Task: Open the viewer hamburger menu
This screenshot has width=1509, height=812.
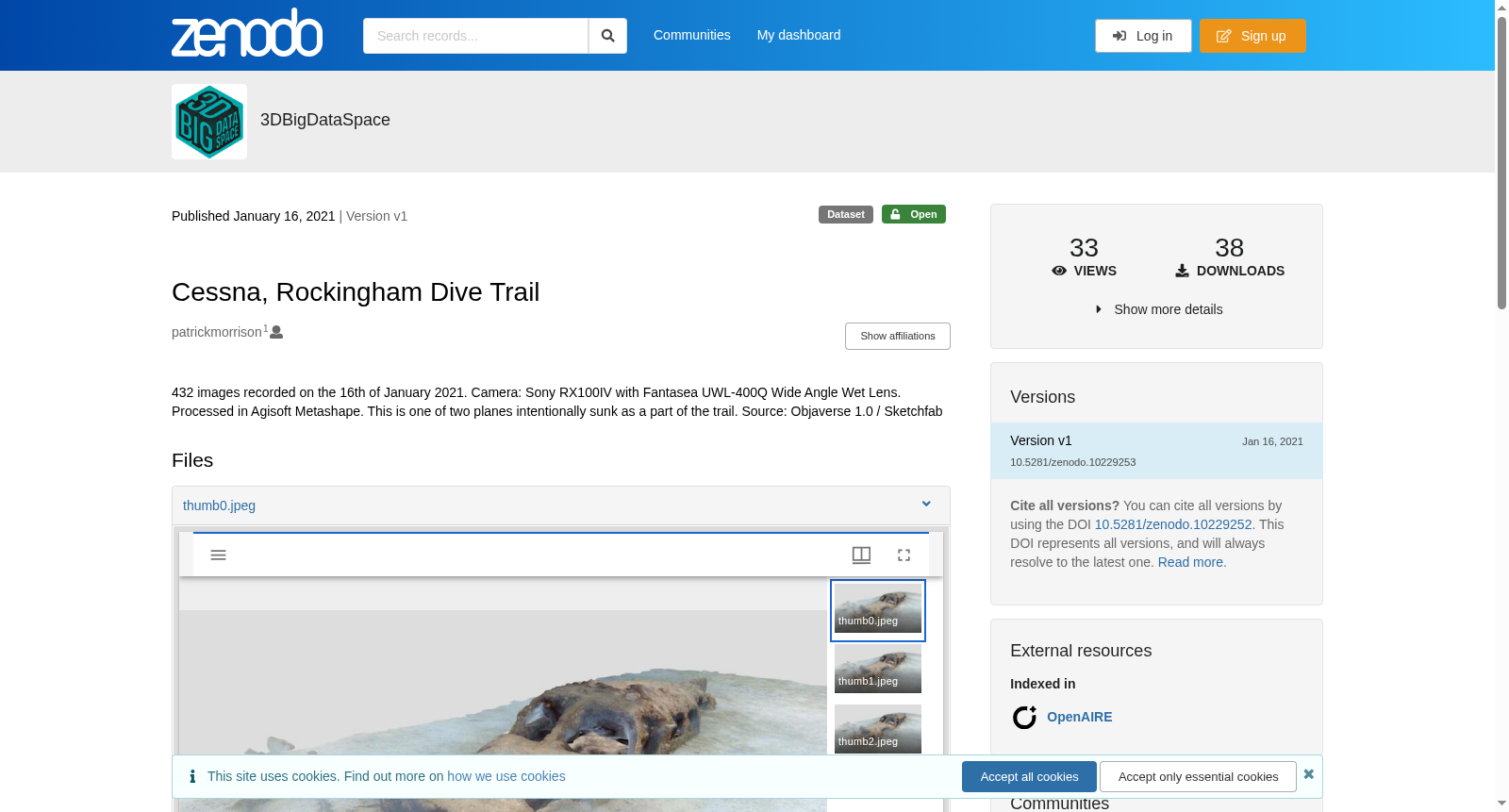Action: pos(219,555)
